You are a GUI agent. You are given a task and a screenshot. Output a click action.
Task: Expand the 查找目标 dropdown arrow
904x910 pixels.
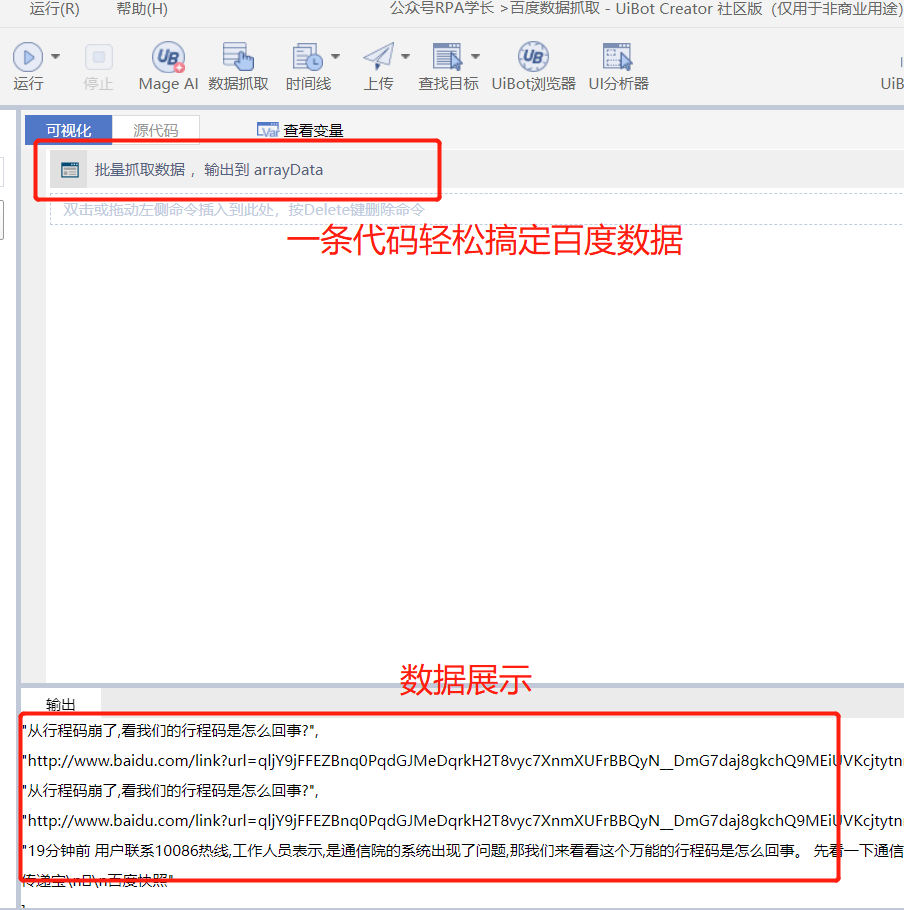[x=475, y=57]
